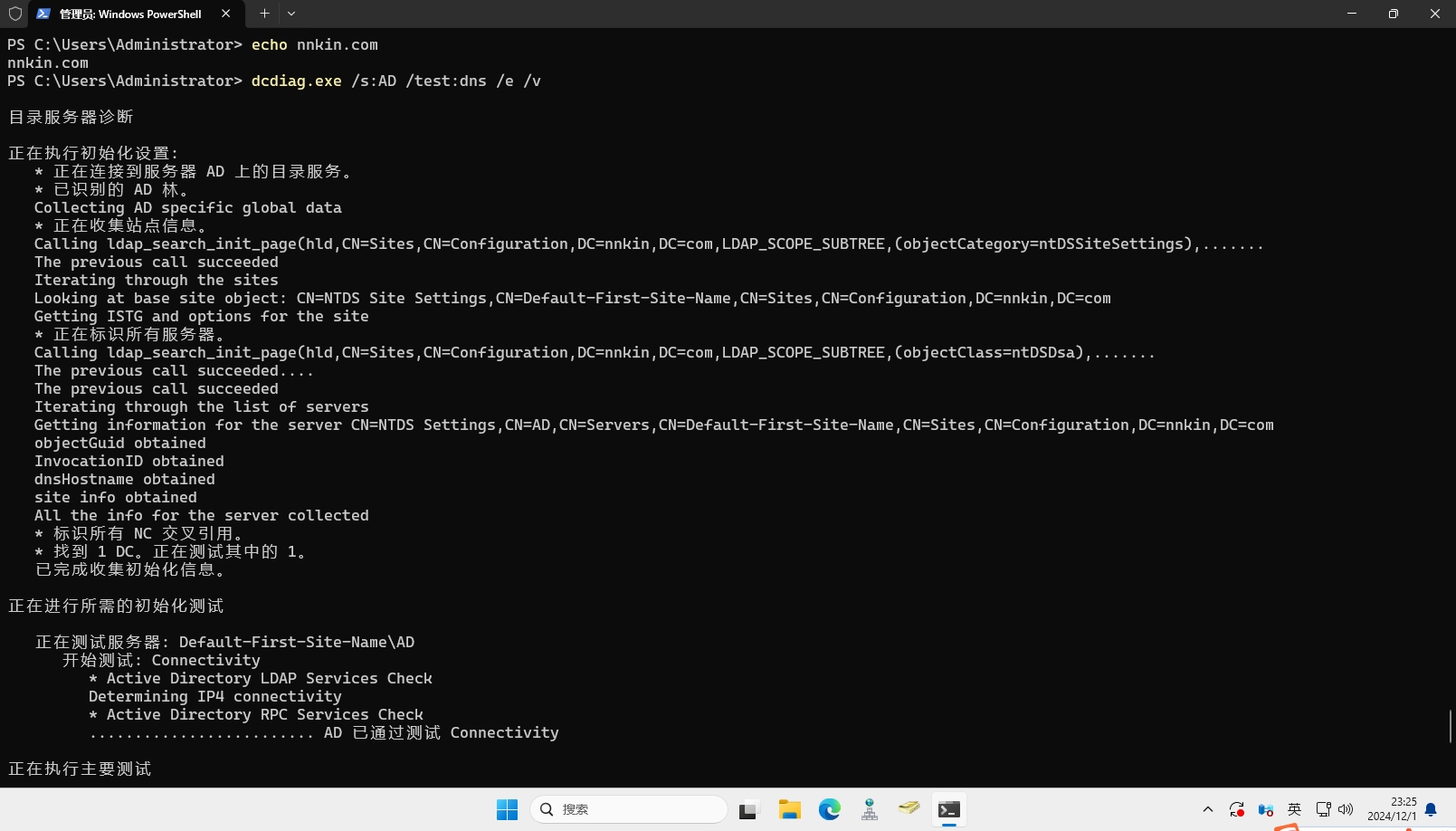Click the Terminal icon in the taskbar
The image size is (1456, 831).
click(x=948, y=809)
